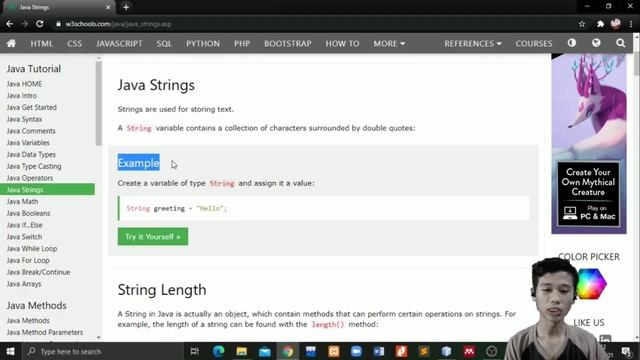Open the browser extensions puzzle icon

pos(600,24)
